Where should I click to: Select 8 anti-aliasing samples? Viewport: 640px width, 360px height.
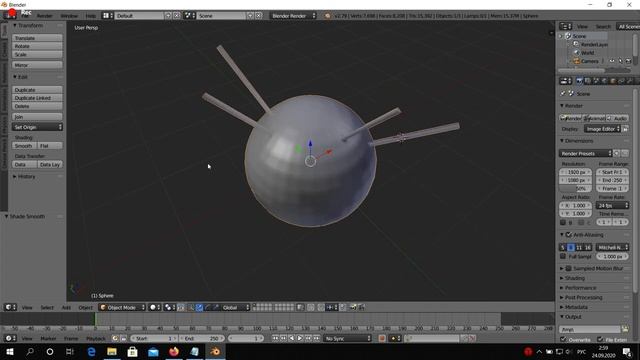coord(571,247)
